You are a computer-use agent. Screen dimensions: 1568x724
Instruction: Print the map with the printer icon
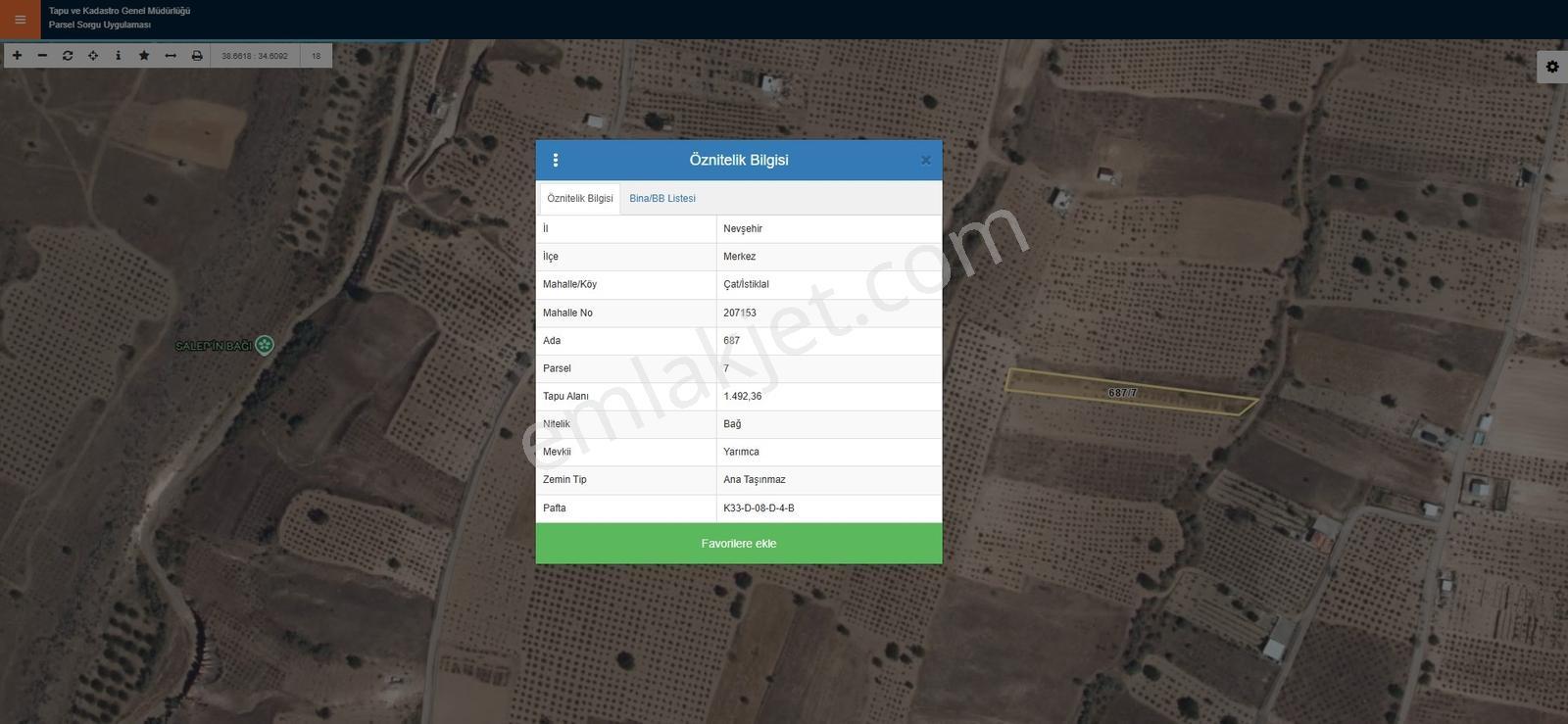[197, 56]
